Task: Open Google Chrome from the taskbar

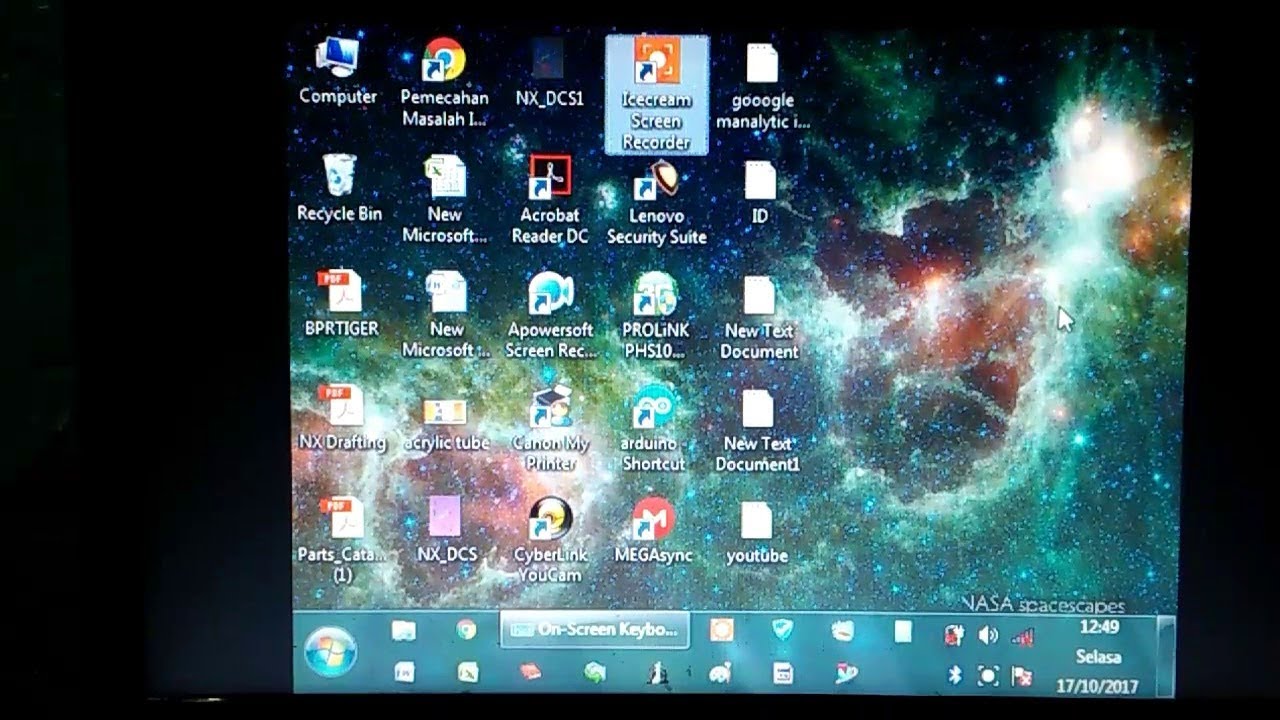Action: (x=466, y=630)
